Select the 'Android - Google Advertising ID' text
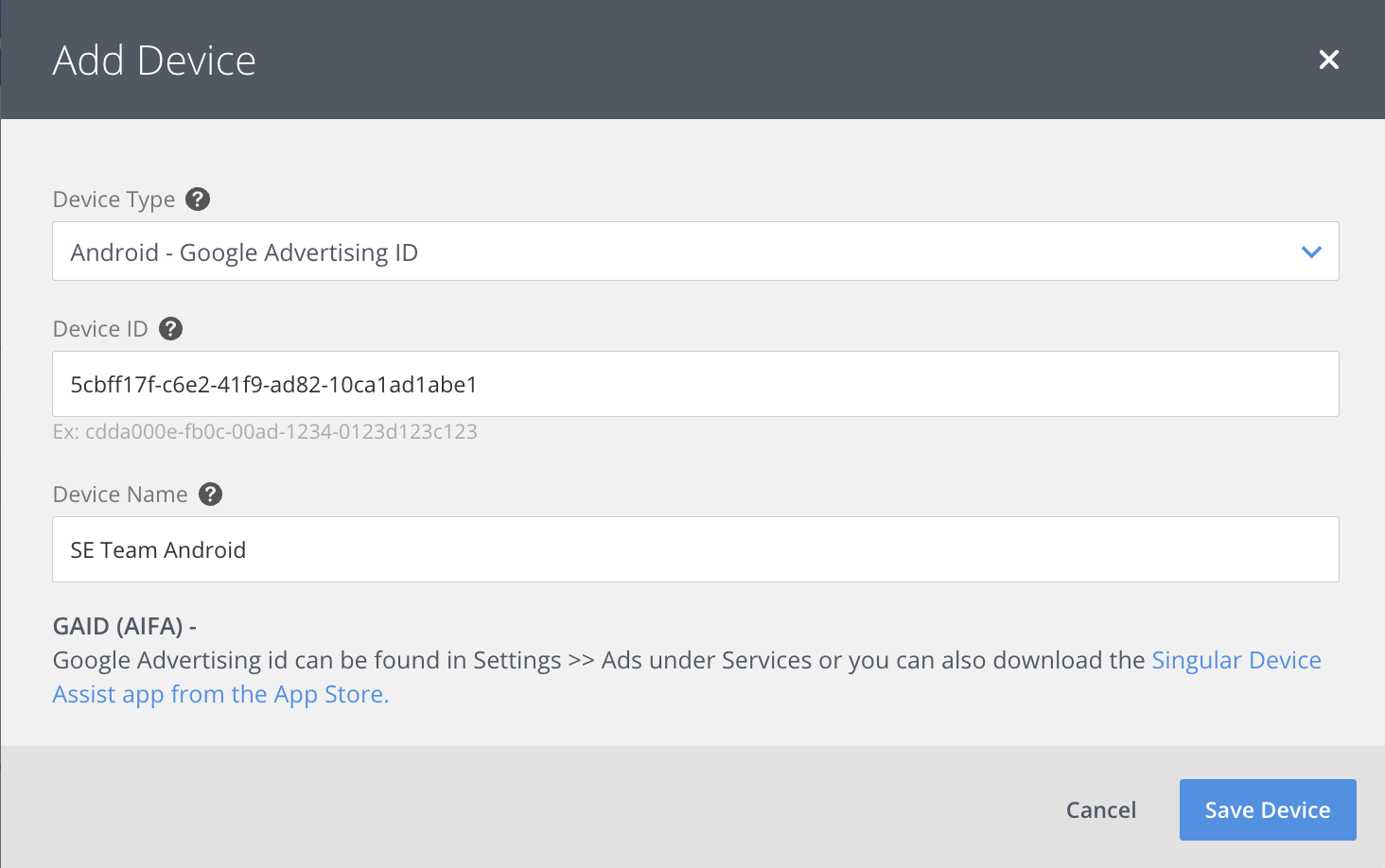This screenshot has width=1385, height=868. [244, 252]
